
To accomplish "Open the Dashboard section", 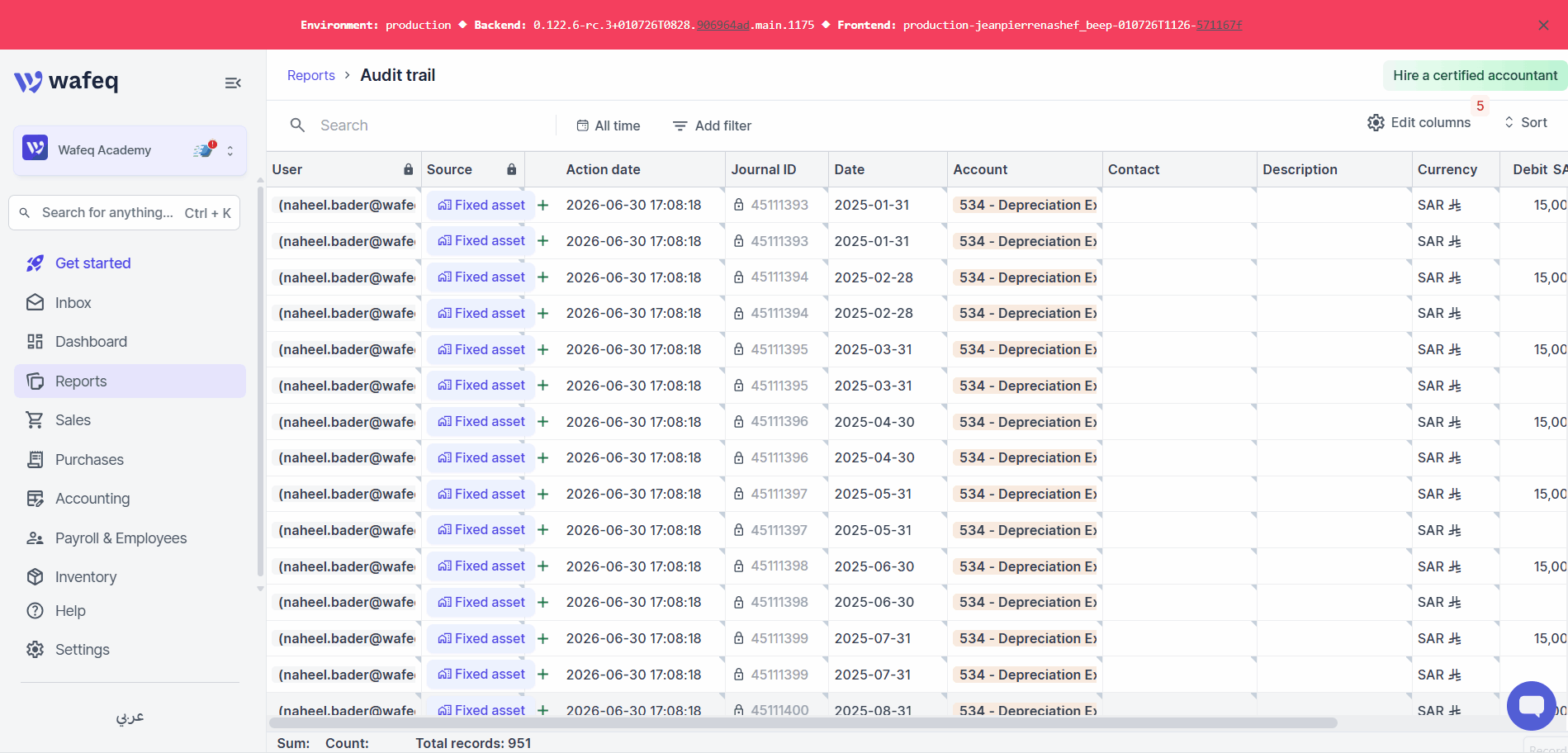I will point(130,342).
